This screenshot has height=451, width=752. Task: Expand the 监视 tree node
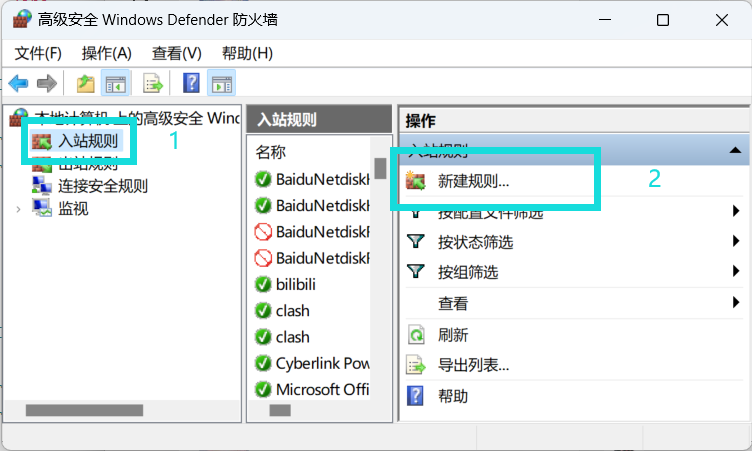click(x=19, y=208)
